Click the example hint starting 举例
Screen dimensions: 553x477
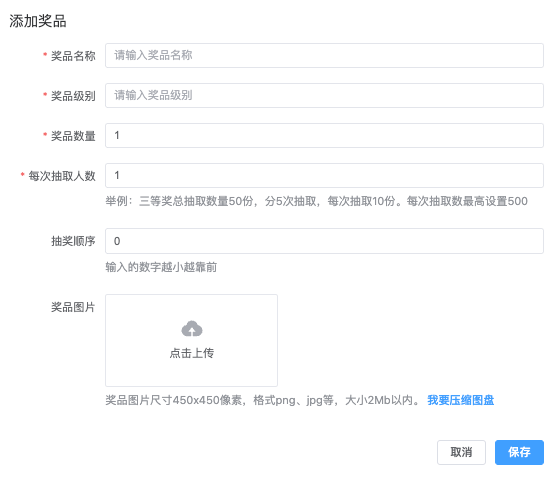point(316,201)
